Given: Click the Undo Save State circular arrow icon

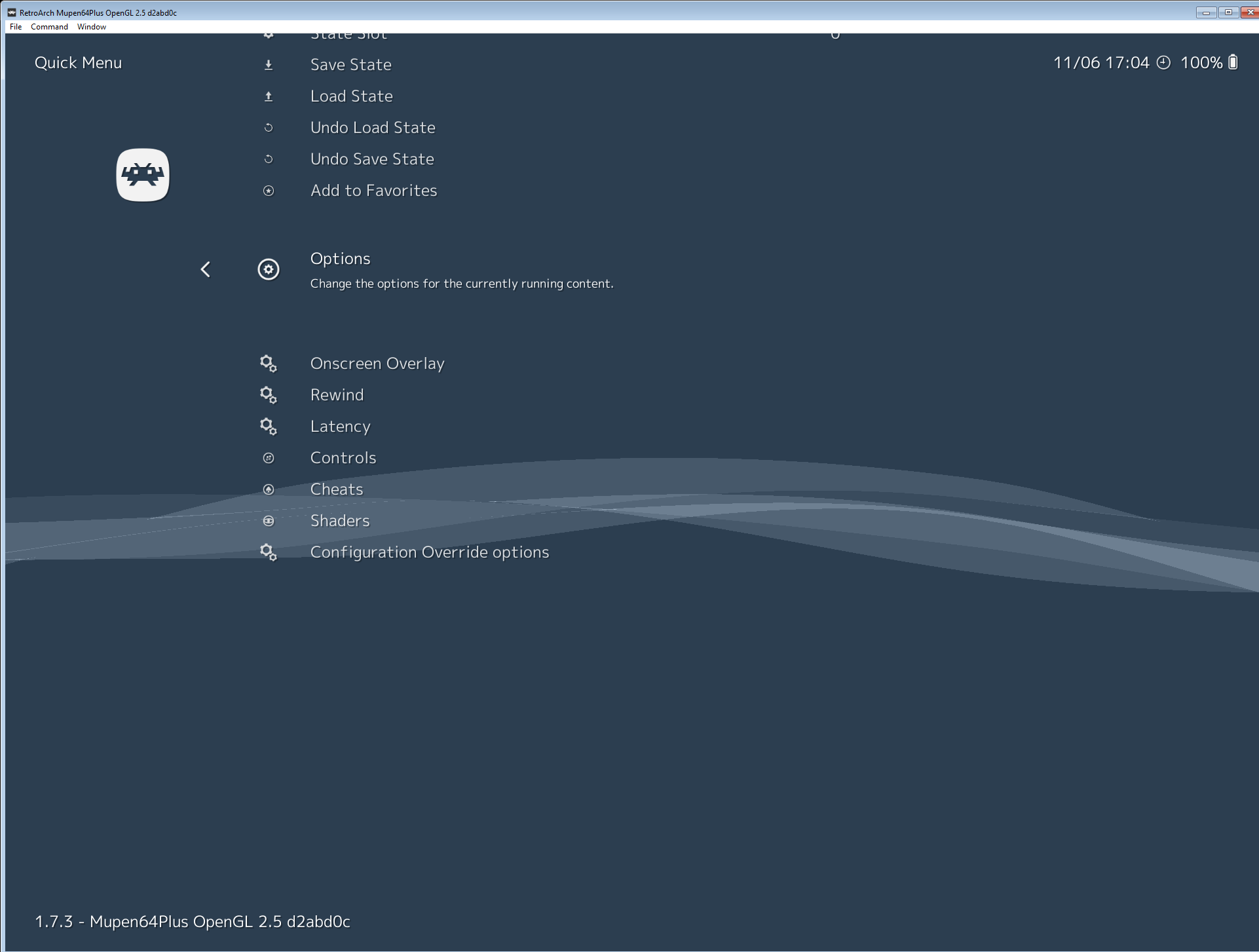Looking at the screenshot, I should click(269, 159).
